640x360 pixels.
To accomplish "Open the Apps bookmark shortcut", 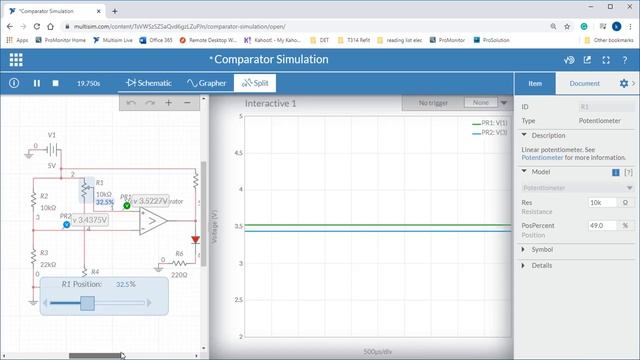I will point(18,40).
